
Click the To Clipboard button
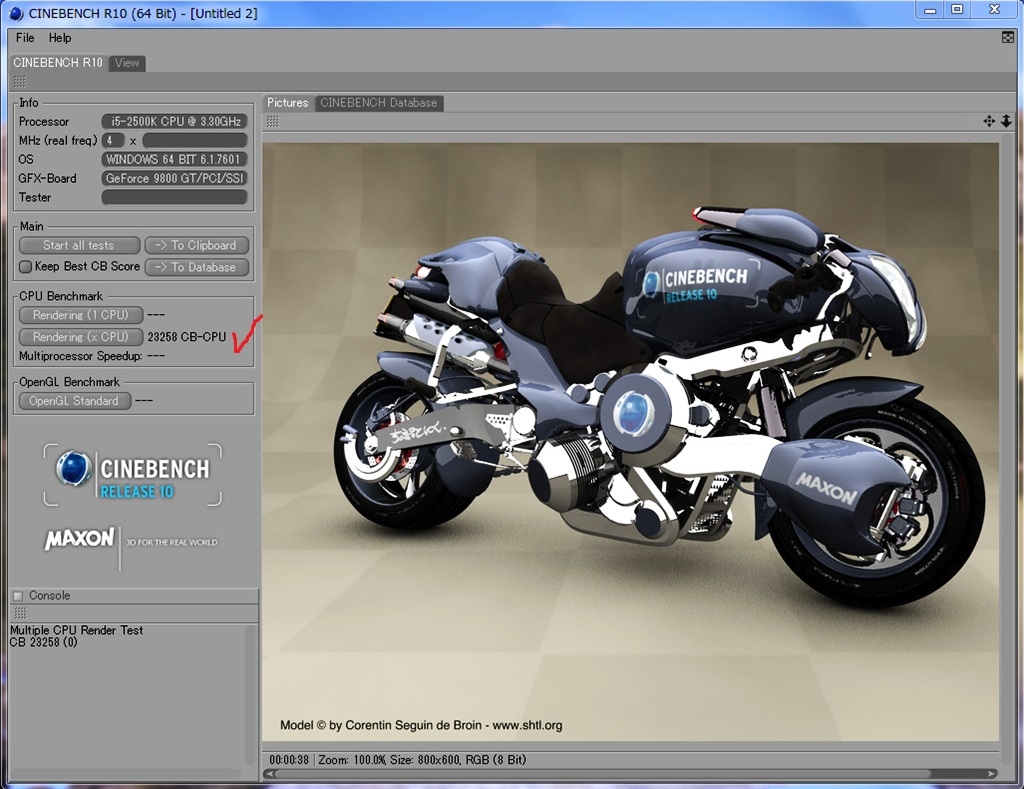[197, 245]
